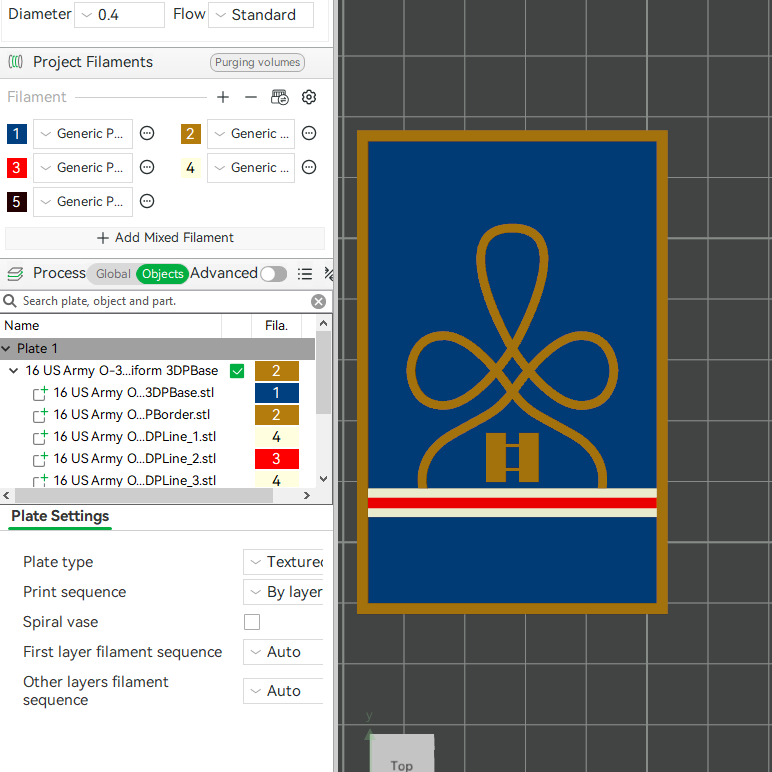Add a new filament with plus icon

(223, 97)
